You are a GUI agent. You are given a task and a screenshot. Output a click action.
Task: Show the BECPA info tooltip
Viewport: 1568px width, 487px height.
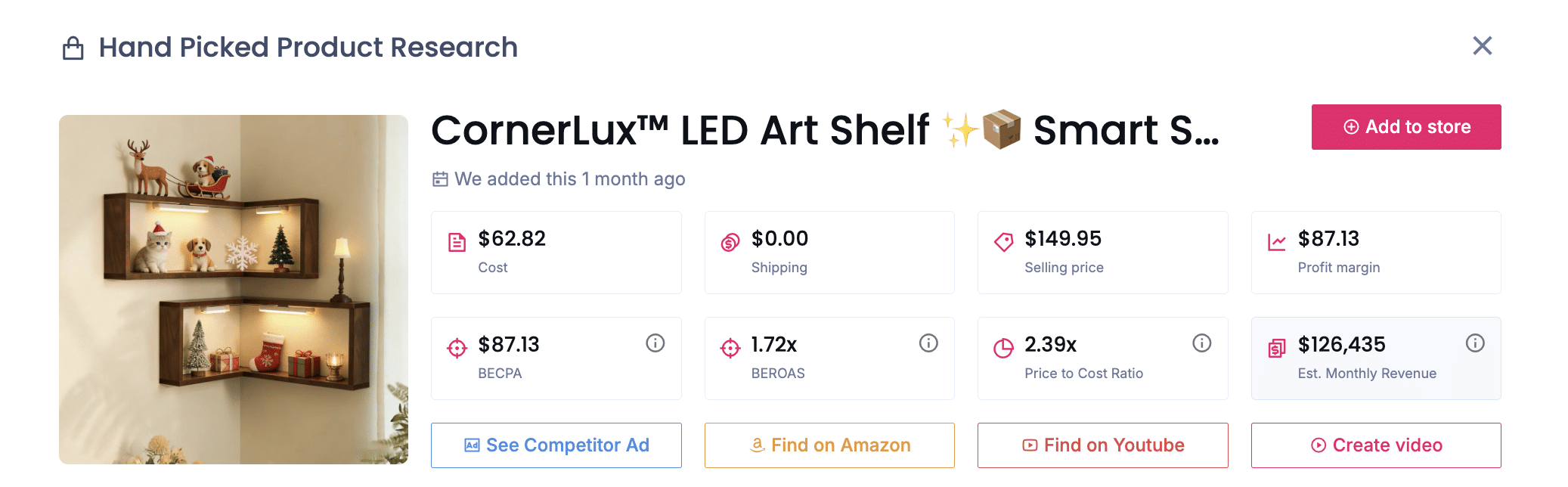pos(655,342)
